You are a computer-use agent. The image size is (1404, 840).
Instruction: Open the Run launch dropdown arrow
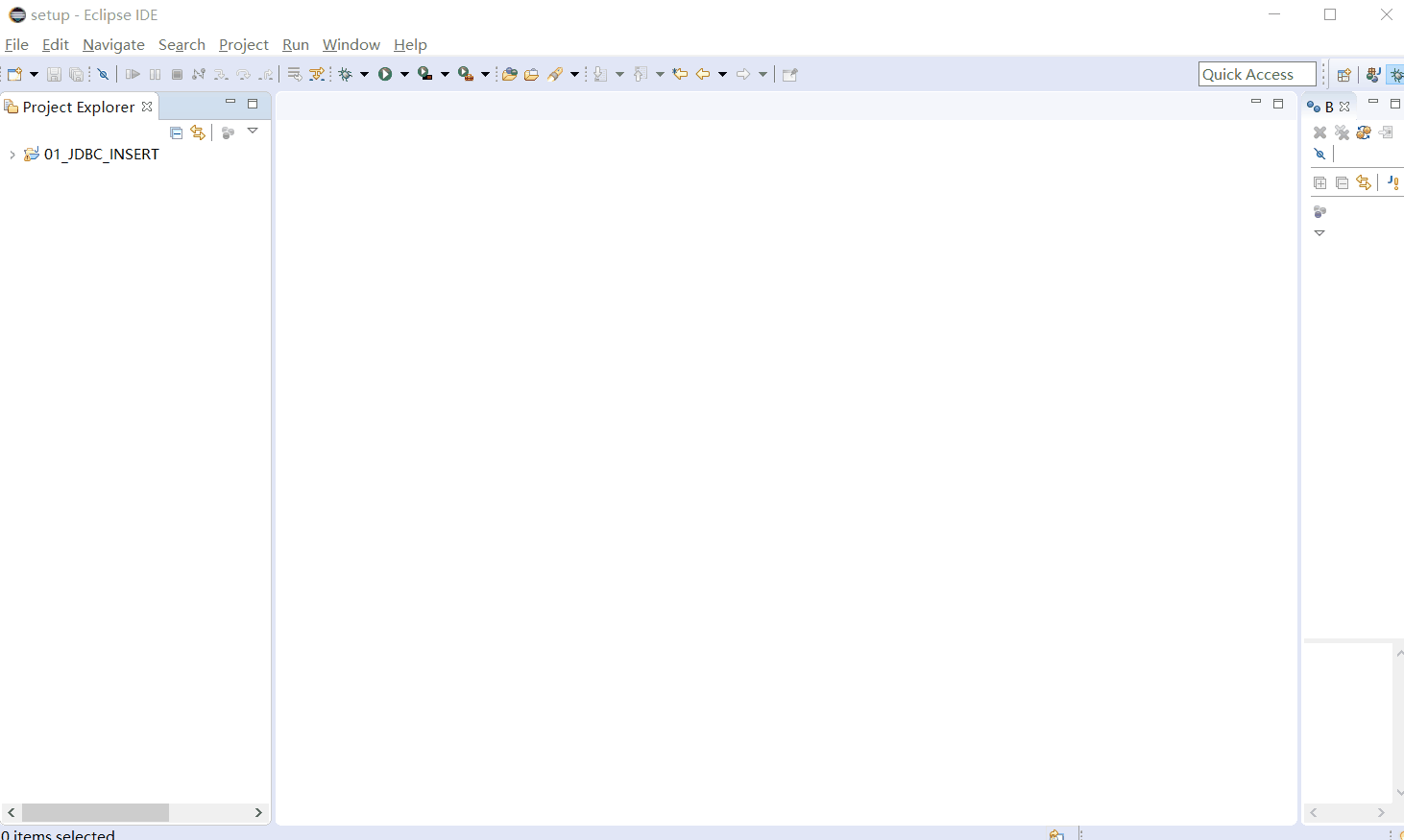point(404,74)
